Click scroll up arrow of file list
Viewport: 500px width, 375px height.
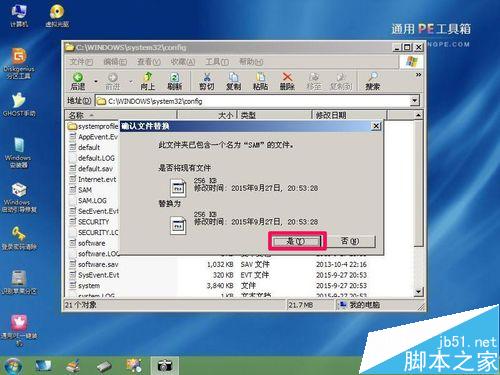pos(419,115)
